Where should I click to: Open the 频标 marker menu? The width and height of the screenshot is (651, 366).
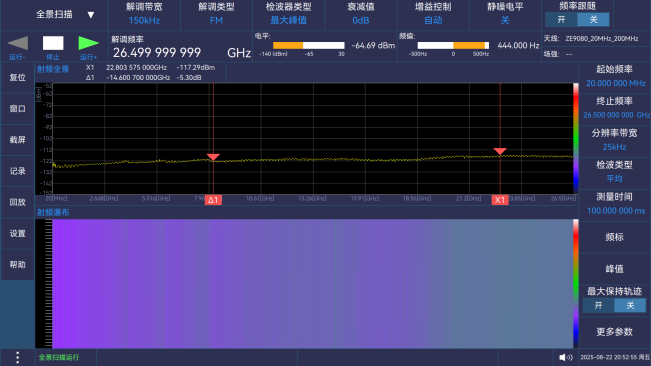click(614, 237)
